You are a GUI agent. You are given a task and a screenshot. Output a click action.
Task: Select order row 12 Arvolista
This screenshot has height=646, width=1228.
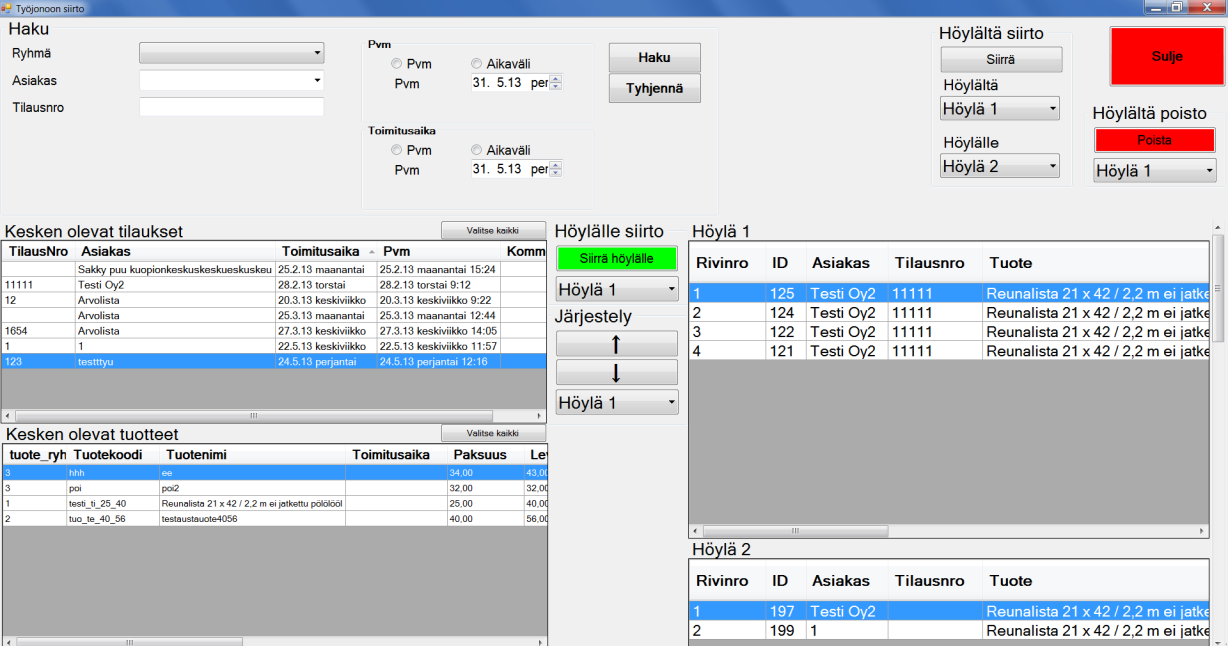coord(274,300)
